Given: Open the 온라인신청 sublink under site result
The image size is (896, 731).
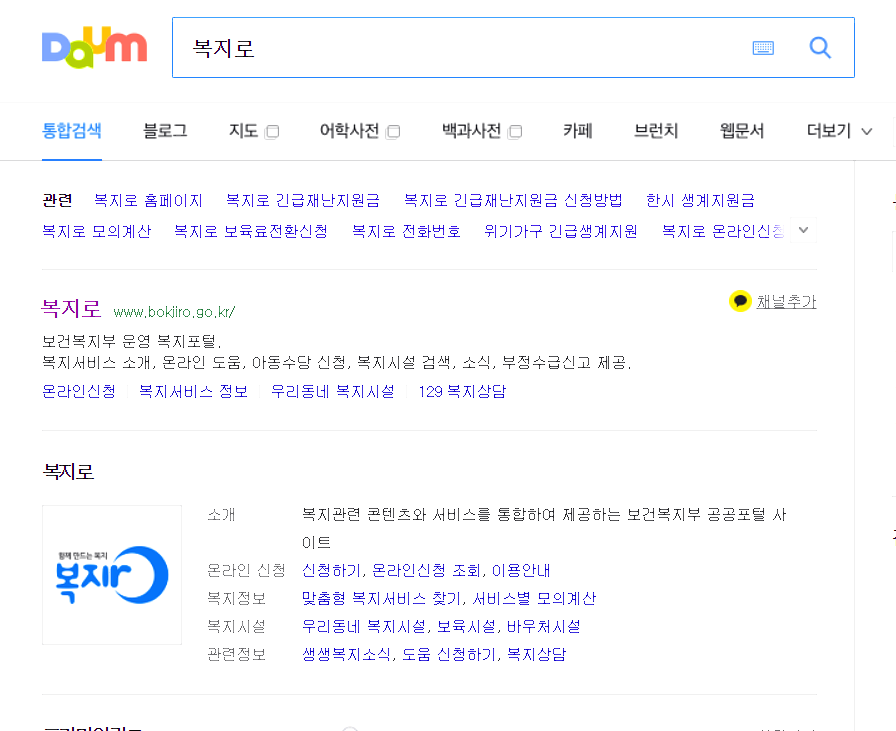Looking at the screenshot, I should point(79,391).
